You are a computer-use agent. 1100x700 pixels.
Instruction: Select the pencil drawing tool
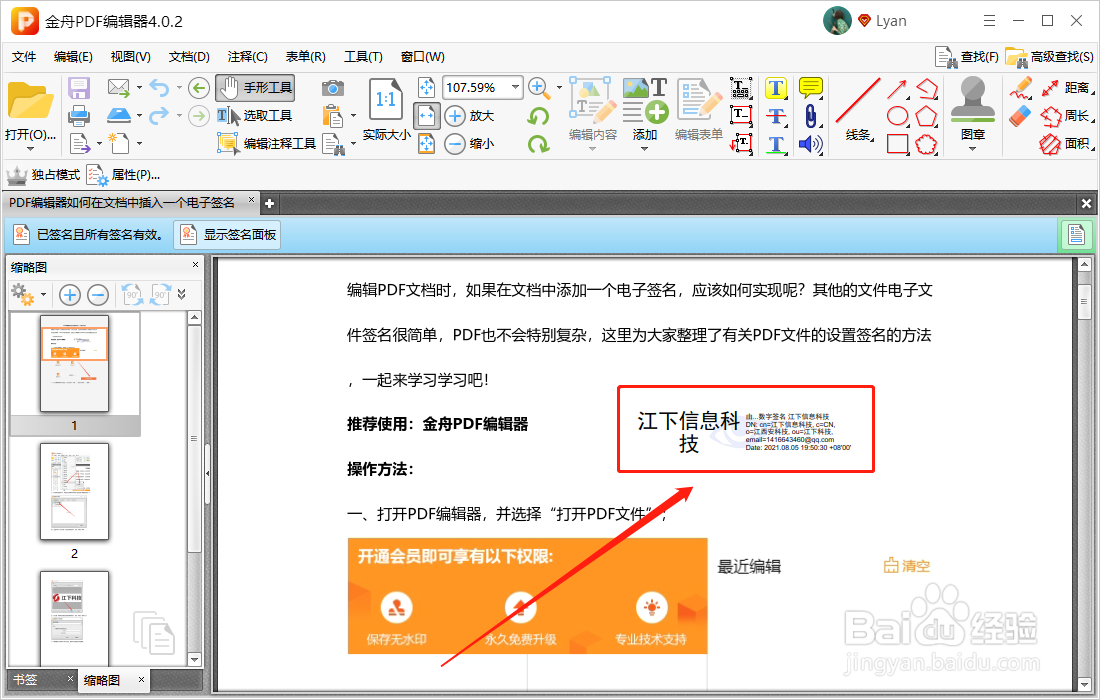click(x=1021, y=88)
